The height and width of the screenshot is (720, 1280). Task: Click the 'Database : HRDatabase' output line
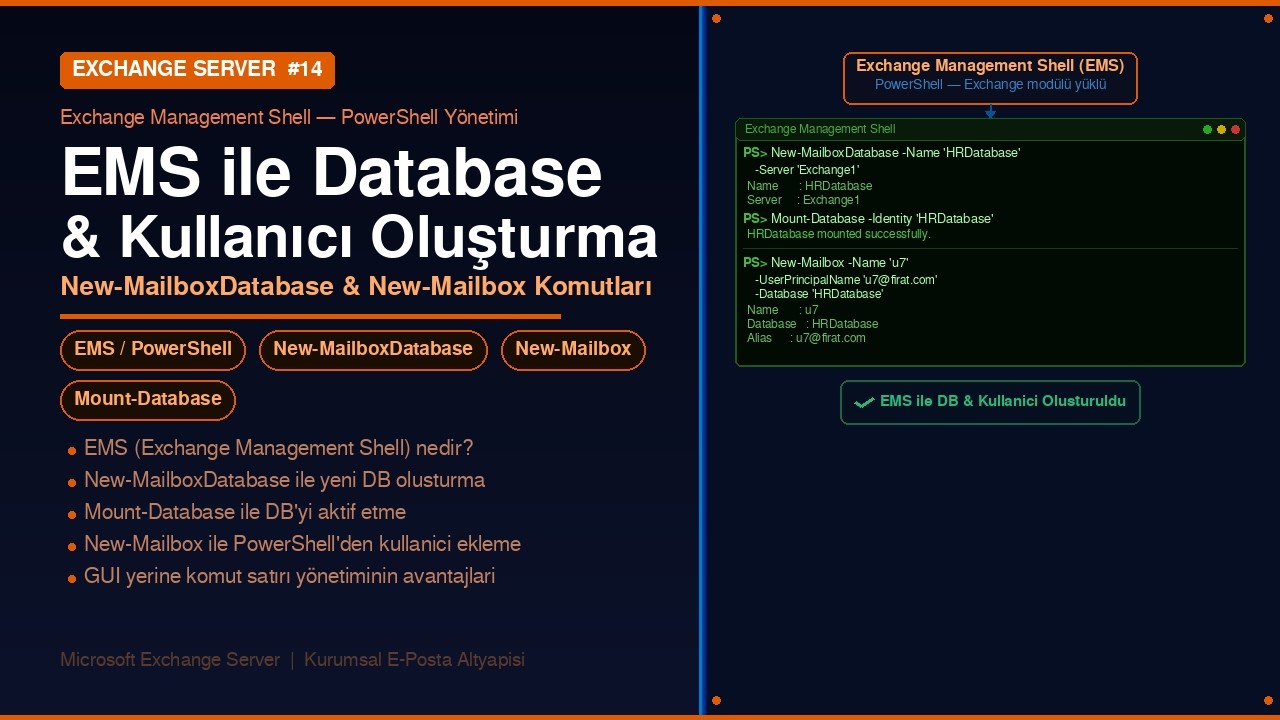tap(812, 324)
